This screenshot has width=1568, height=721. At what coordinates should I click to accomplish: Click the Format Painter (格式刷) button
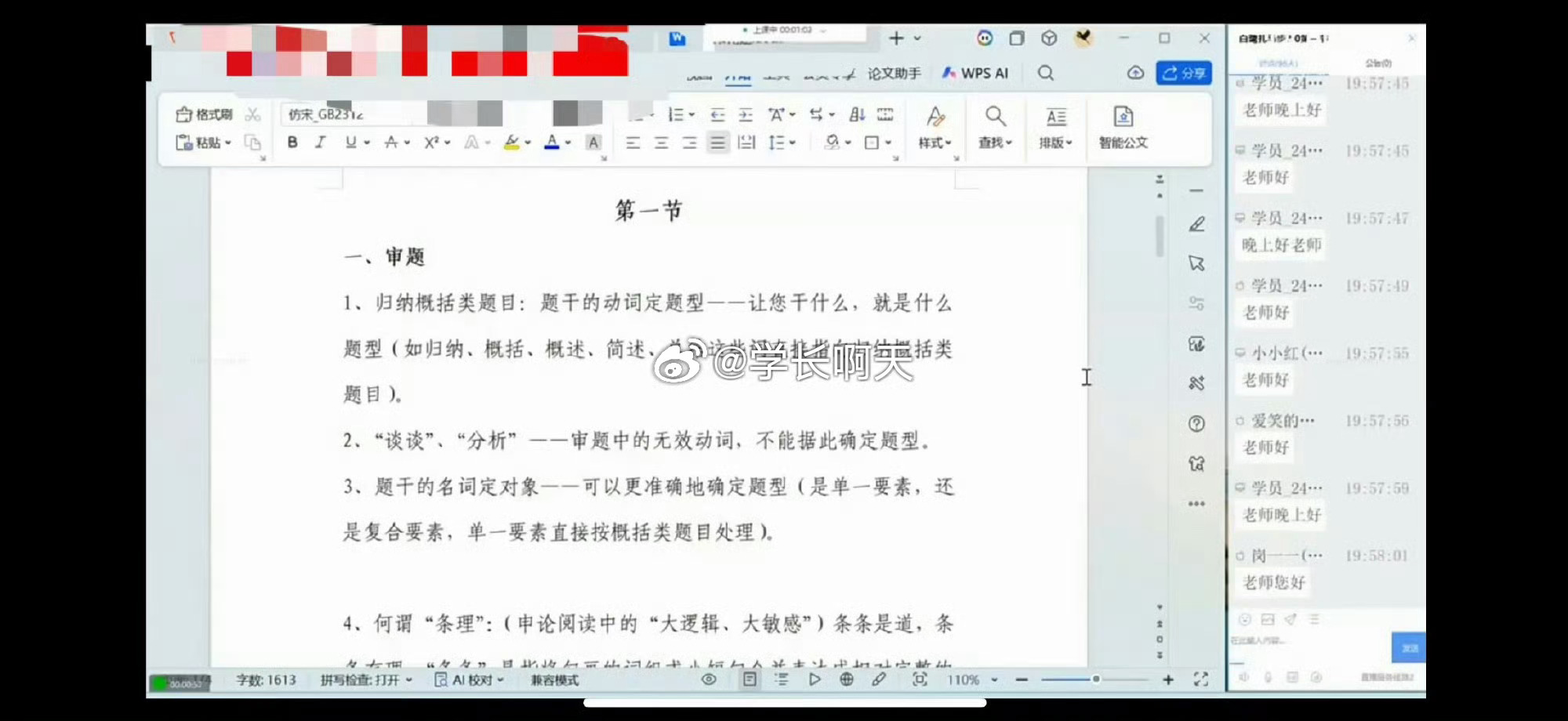[x=204, y=114]
